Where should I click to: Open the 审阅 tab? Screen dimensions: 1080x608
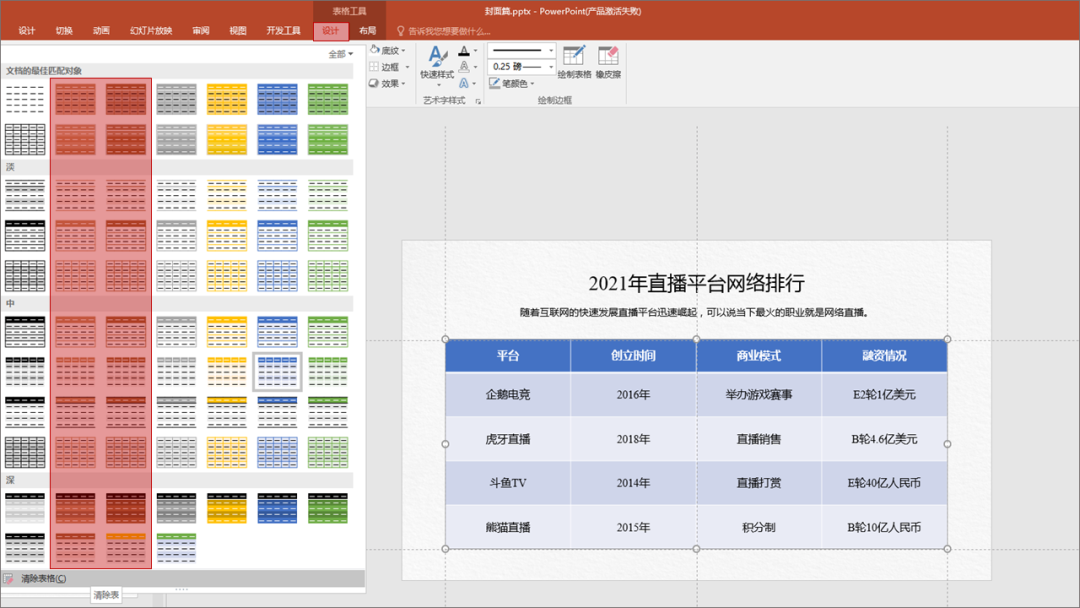[200, 31]
